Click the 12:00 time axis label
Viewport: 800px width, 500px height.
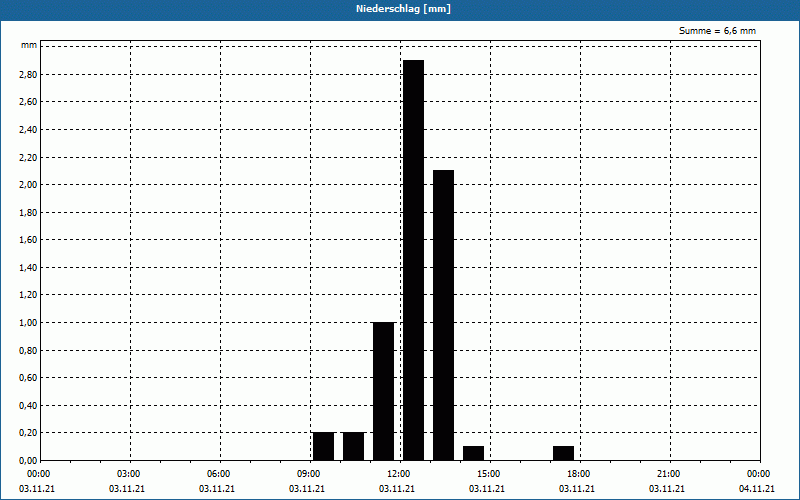[399, 474]
